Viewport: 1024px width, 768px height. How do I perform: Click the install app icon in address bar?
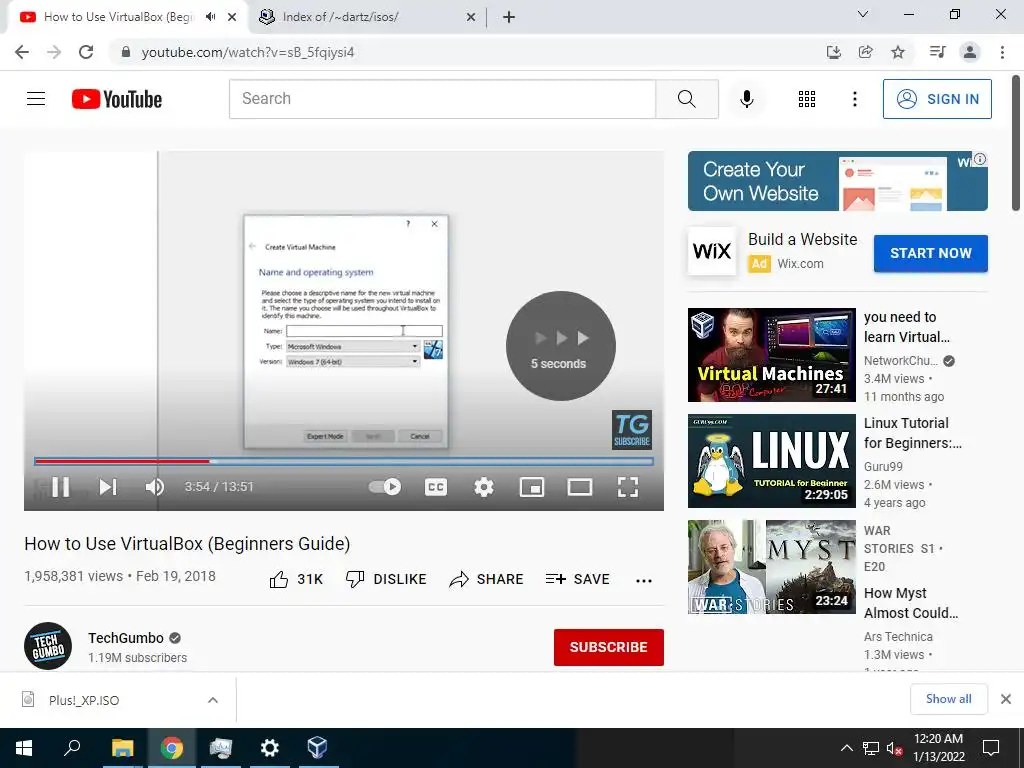point(833,52)
